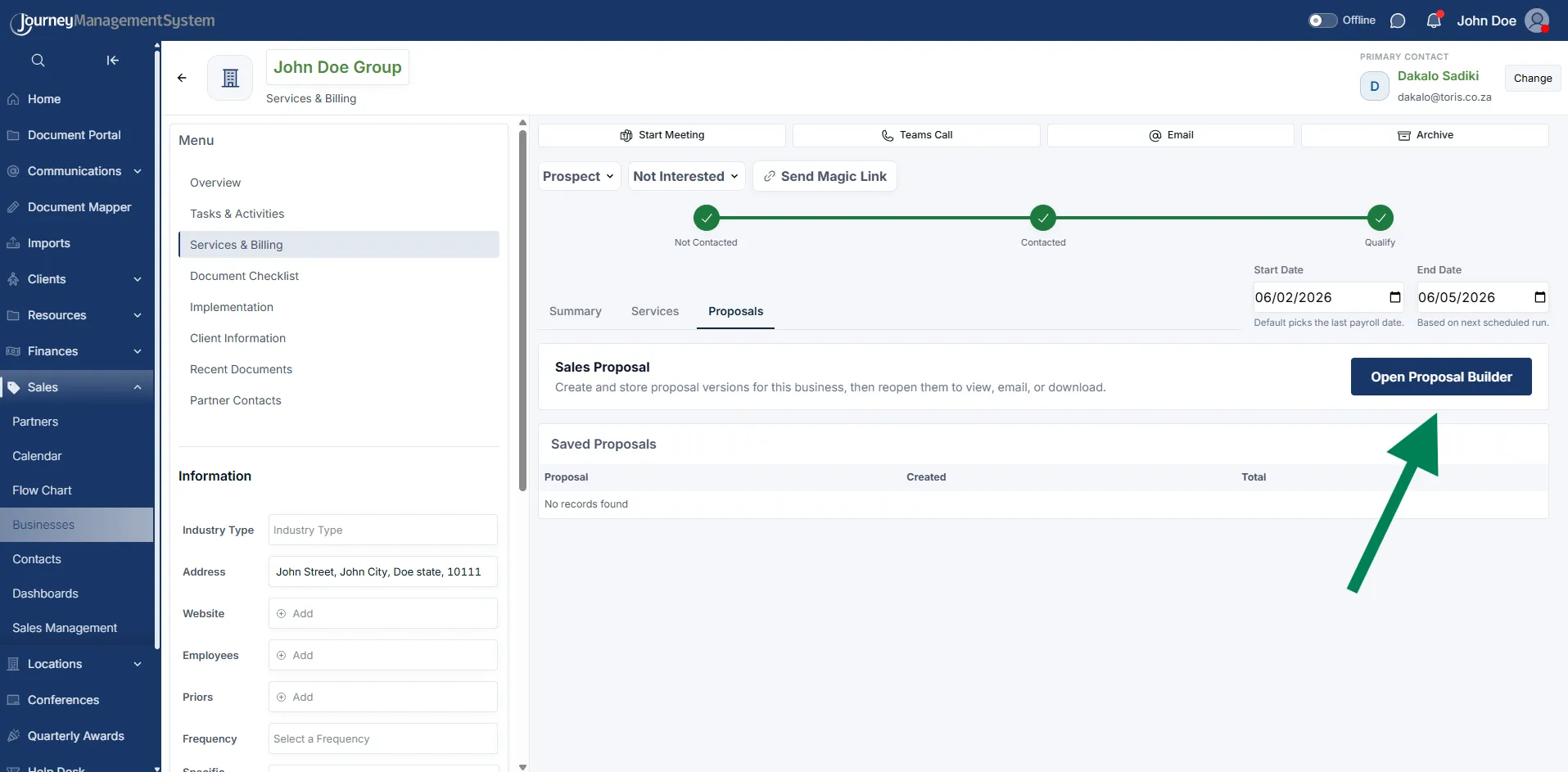Click the Industry Type input field
Screen dimensions: 1568x772
(x=382, y=530)
